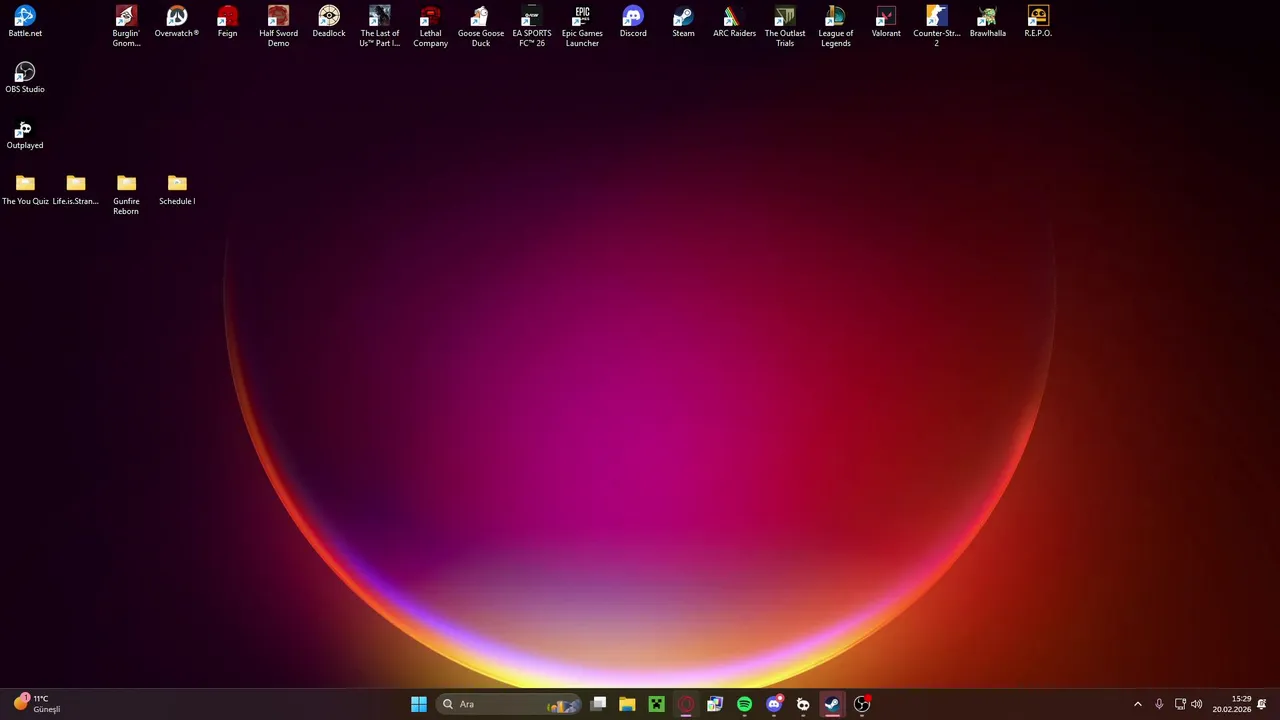
Task: Select the Counter-Strike 2 desktop icon
Action: (937, 26)
